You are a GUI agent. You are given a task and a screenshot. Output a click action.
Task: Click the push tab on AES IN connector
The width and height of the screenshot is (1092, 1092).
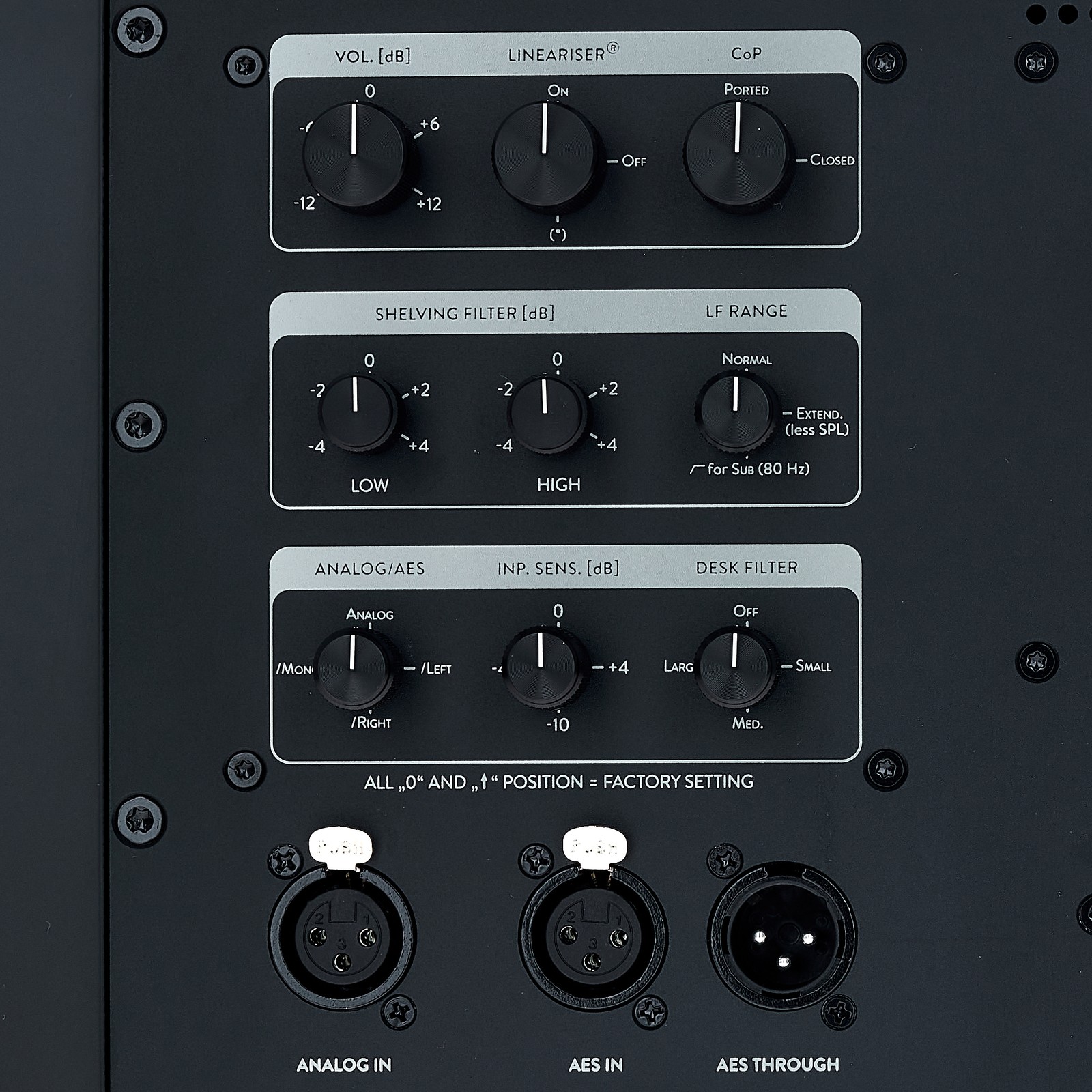pyautogui.click(x=594, y=846)
